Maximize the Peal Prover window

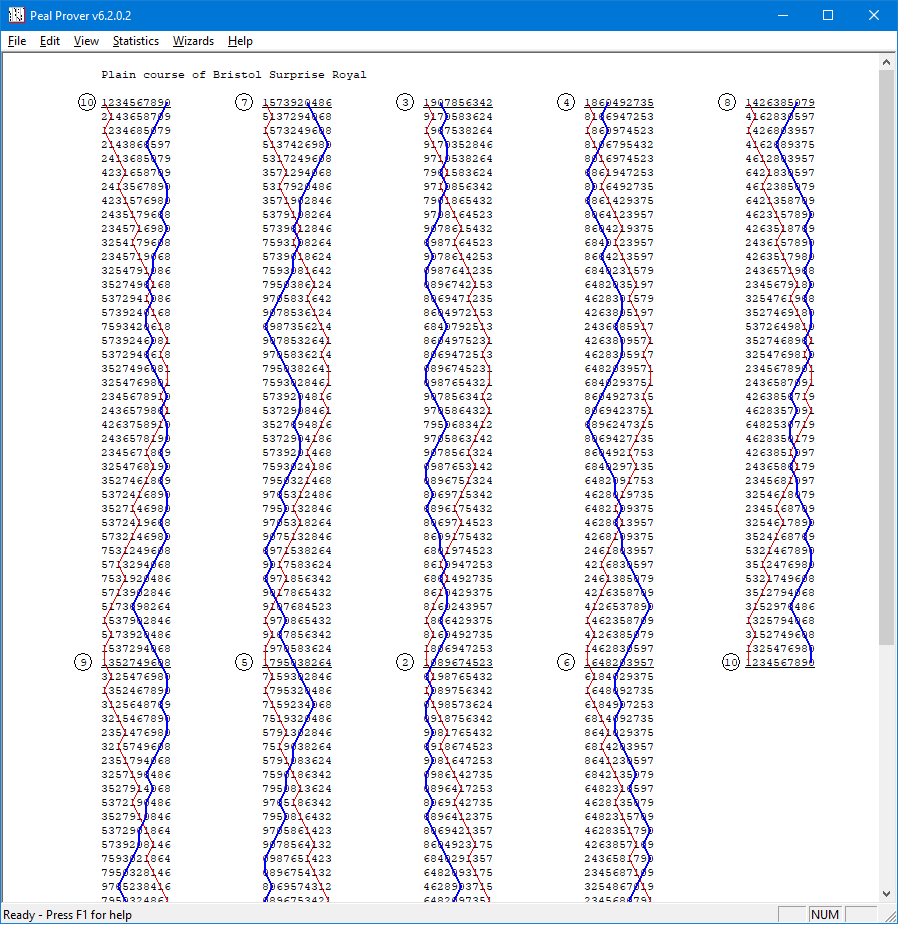pos(828,15)
